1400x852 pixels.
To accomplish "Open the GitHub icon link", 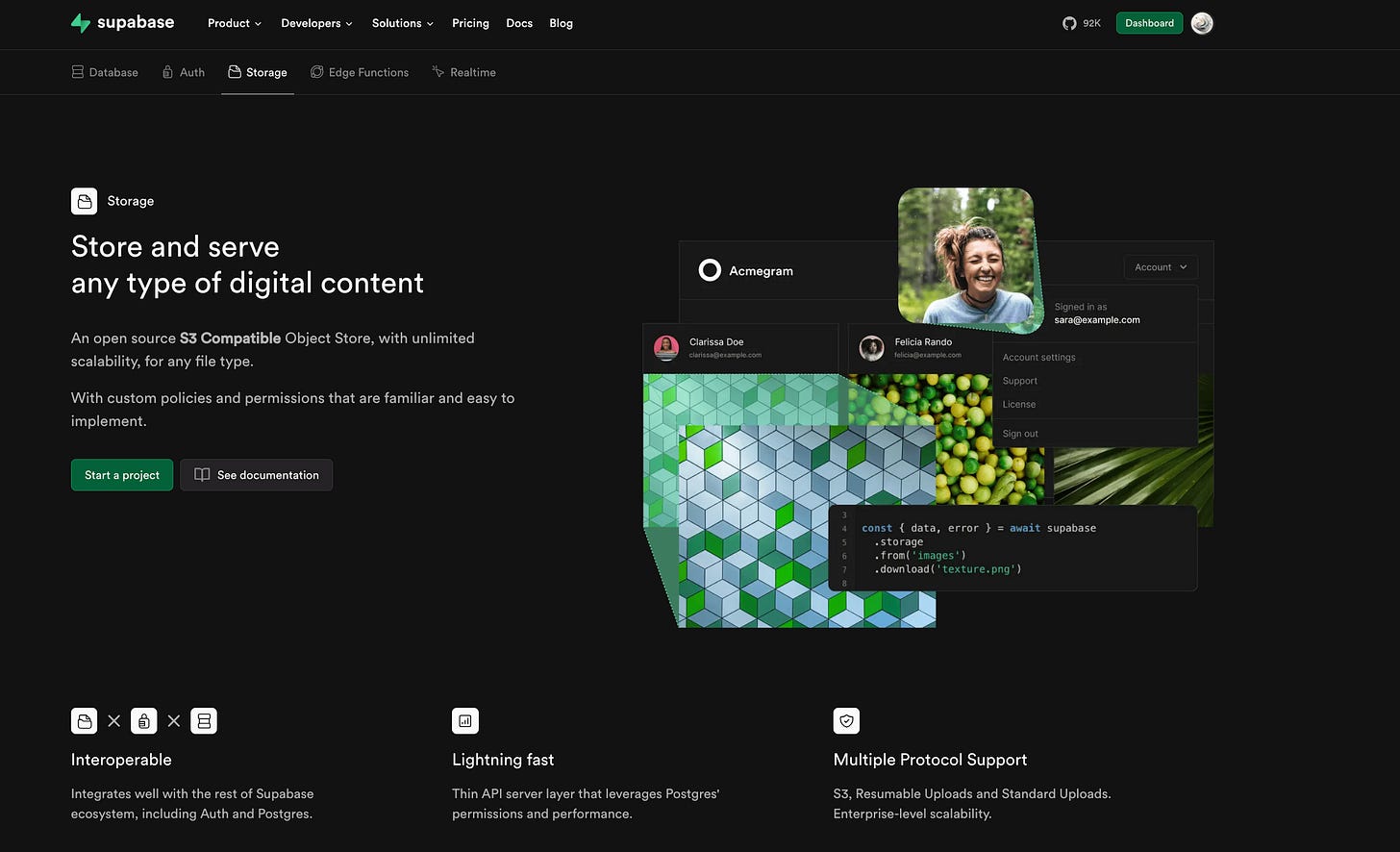I will 1069,23.
